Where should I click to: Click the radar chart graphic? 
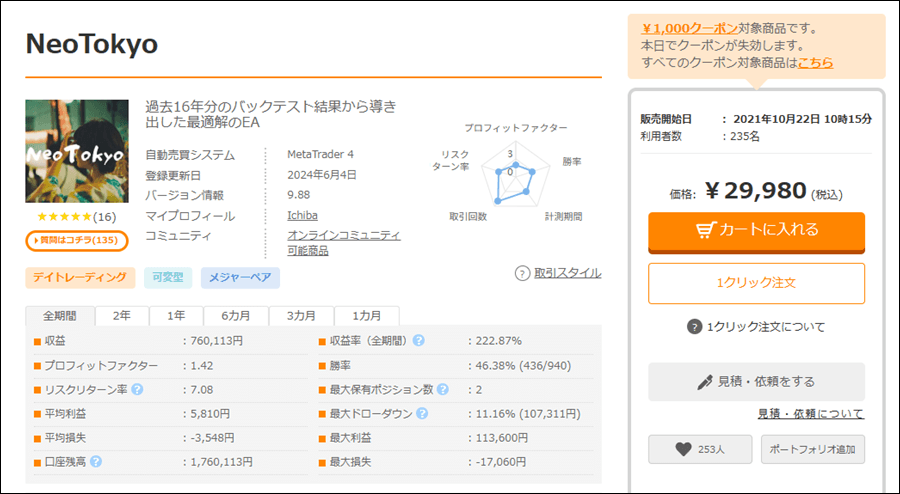(x=515, y=175)
